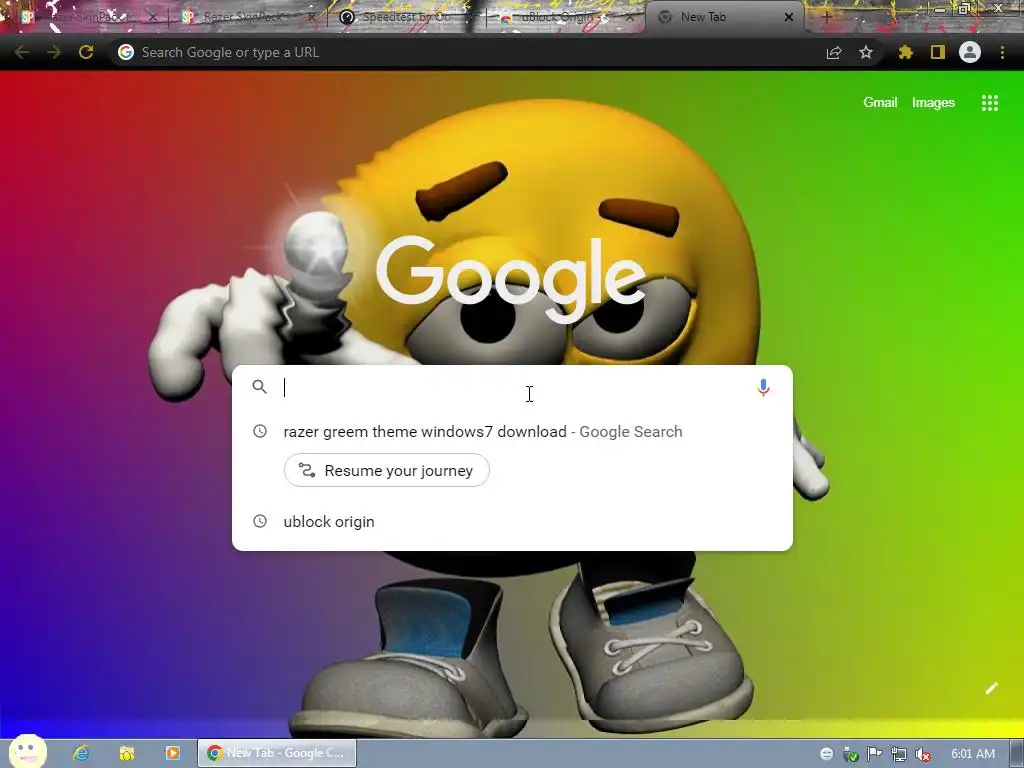
Task: Open the clock showing 6:01 AM
Action: pyautogui.click(x=972, y=754)
